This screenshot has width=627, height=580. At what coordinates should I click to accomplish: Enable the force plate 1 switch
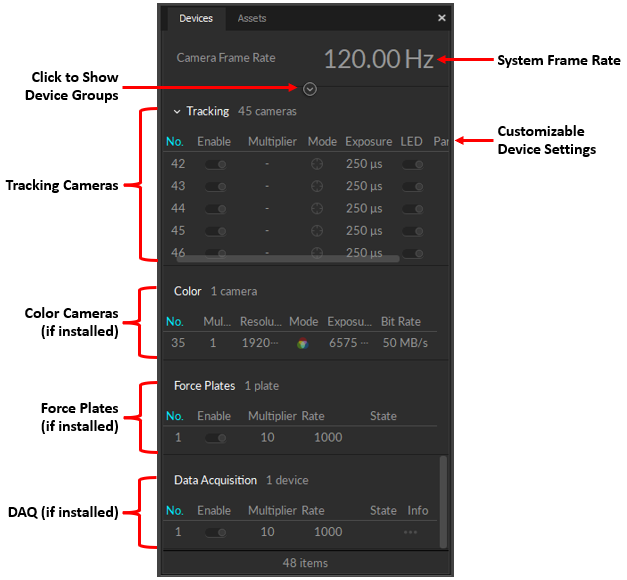coord(215,438)
